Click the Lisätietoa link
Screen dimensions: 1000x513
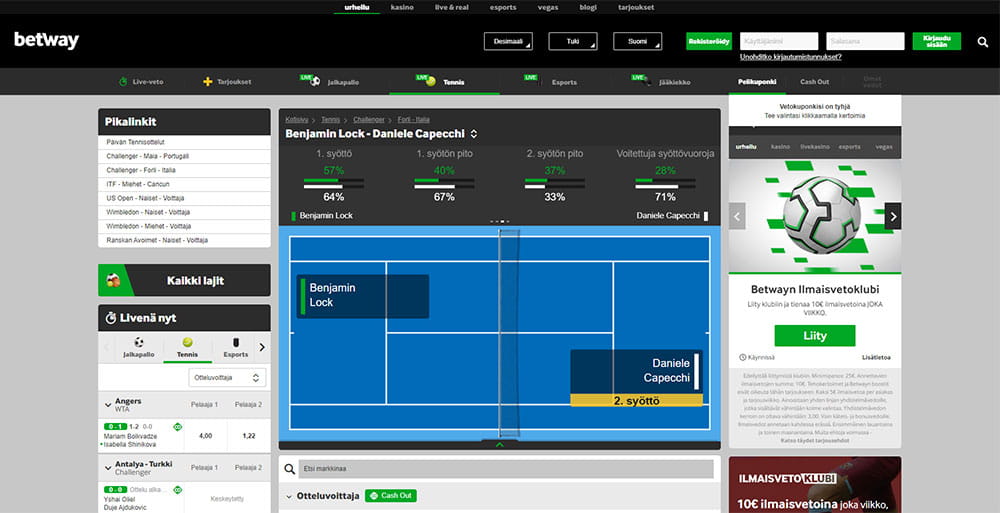click(876, 358)
